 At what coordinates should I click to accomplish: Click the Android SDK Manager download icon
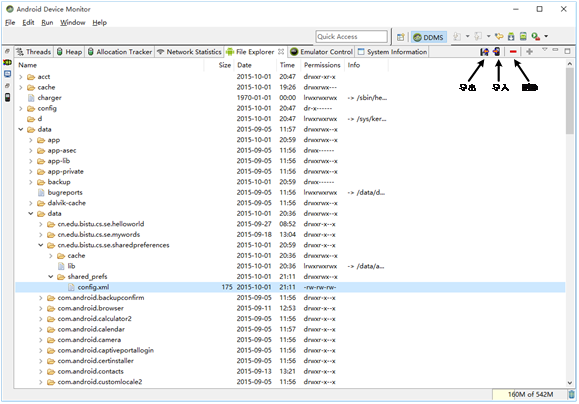pos(511,36)
